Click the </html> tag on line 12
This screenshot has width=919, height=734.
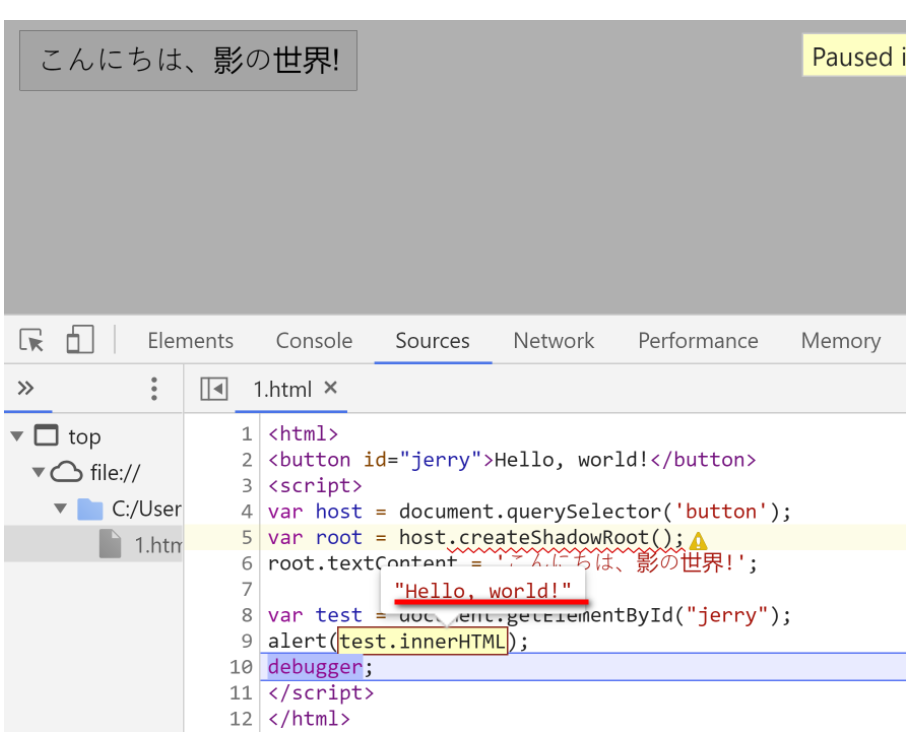(309, 718)
